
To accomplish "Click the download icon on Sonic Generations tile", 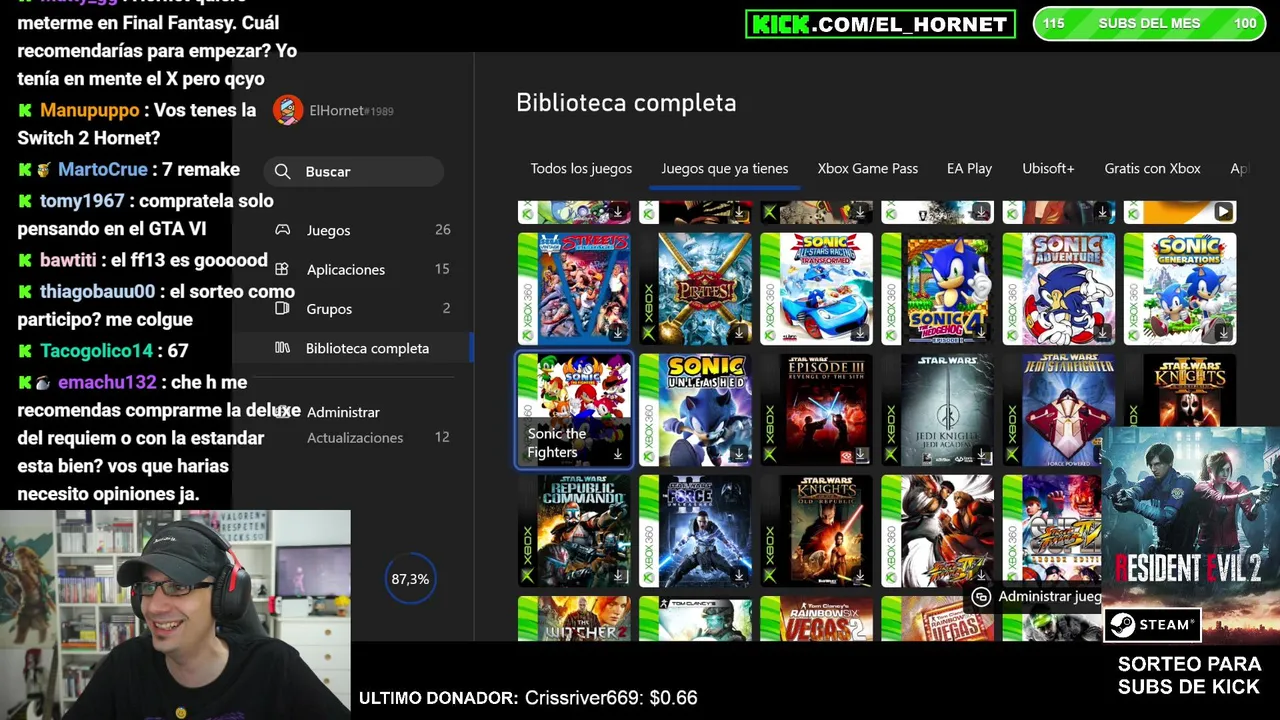I will coord(1223,333).
